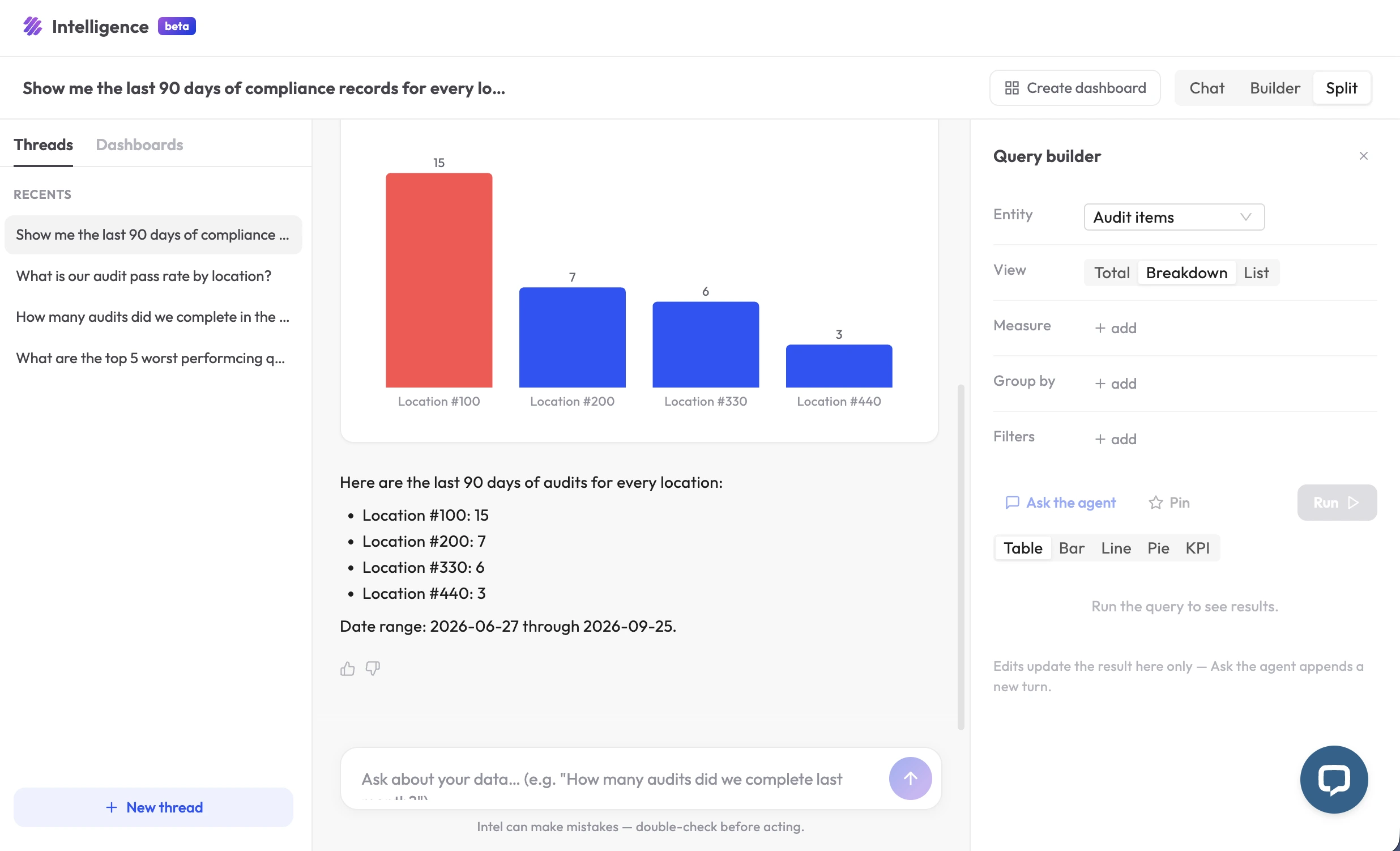
Task: Click the Intelligence logo icon
Action: [x=32, y=26]
